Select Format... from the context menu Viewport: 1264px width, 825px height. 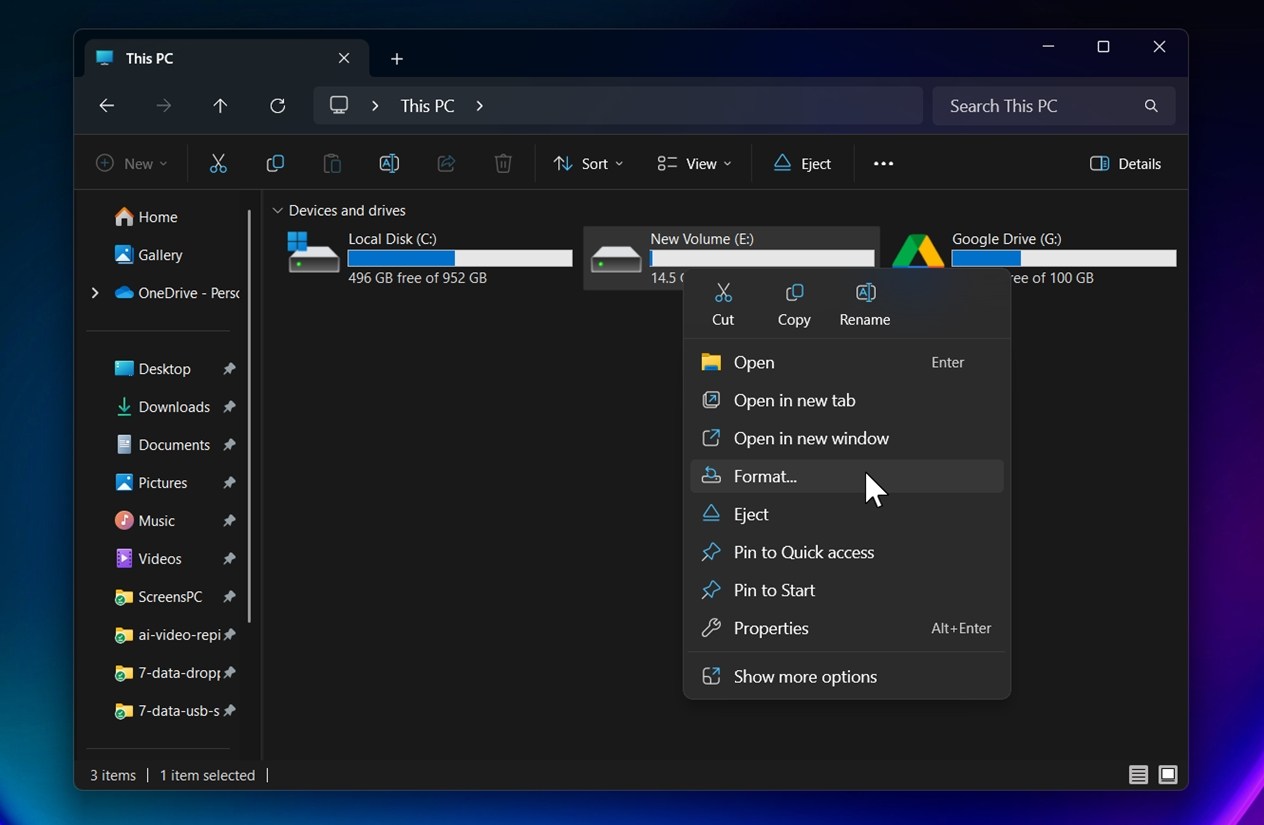[765, 477]
